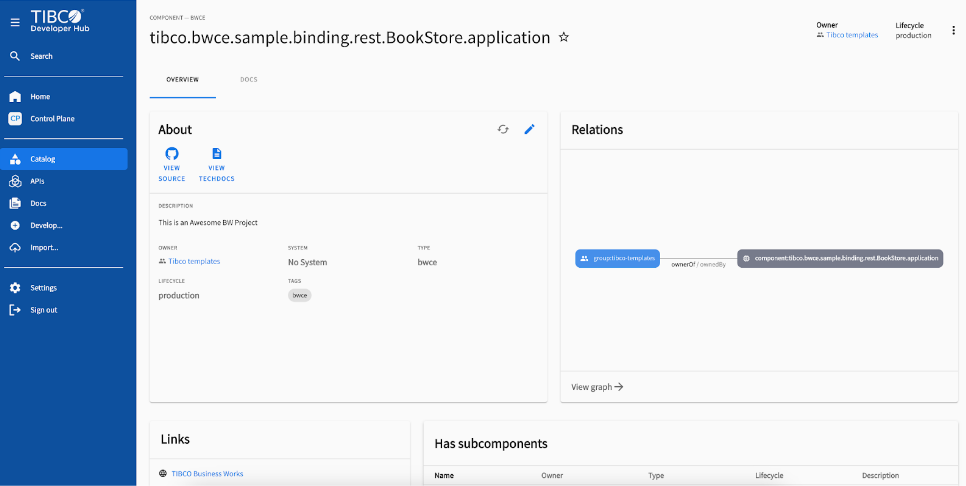Click the group:tibco-templates graph node
The width and height of the screenshot is (966, 486).
click(x=618, y=258)
